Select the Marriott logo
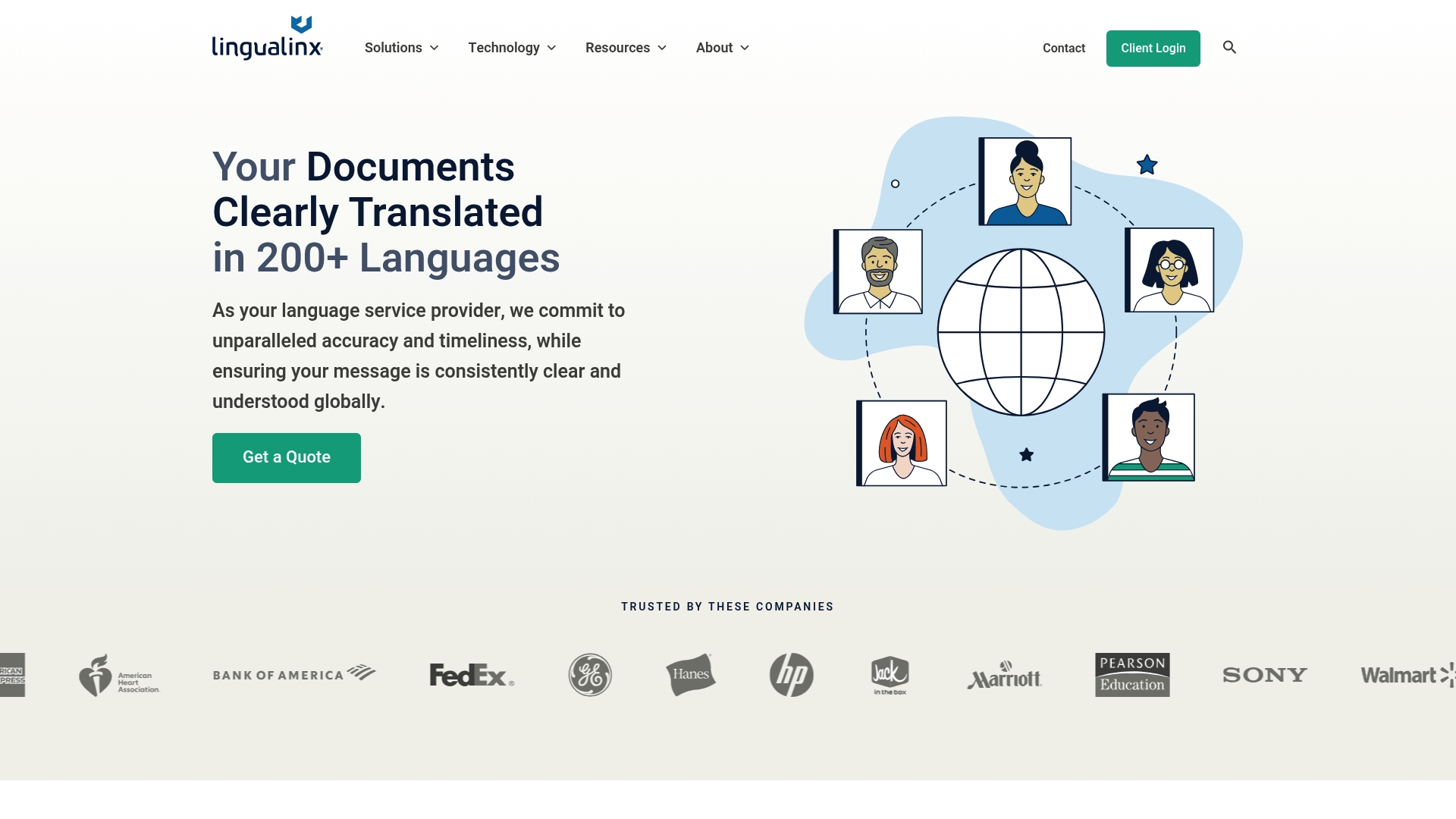Image resolution: width=1456 pixels, height=819 pixels. 1006,674
